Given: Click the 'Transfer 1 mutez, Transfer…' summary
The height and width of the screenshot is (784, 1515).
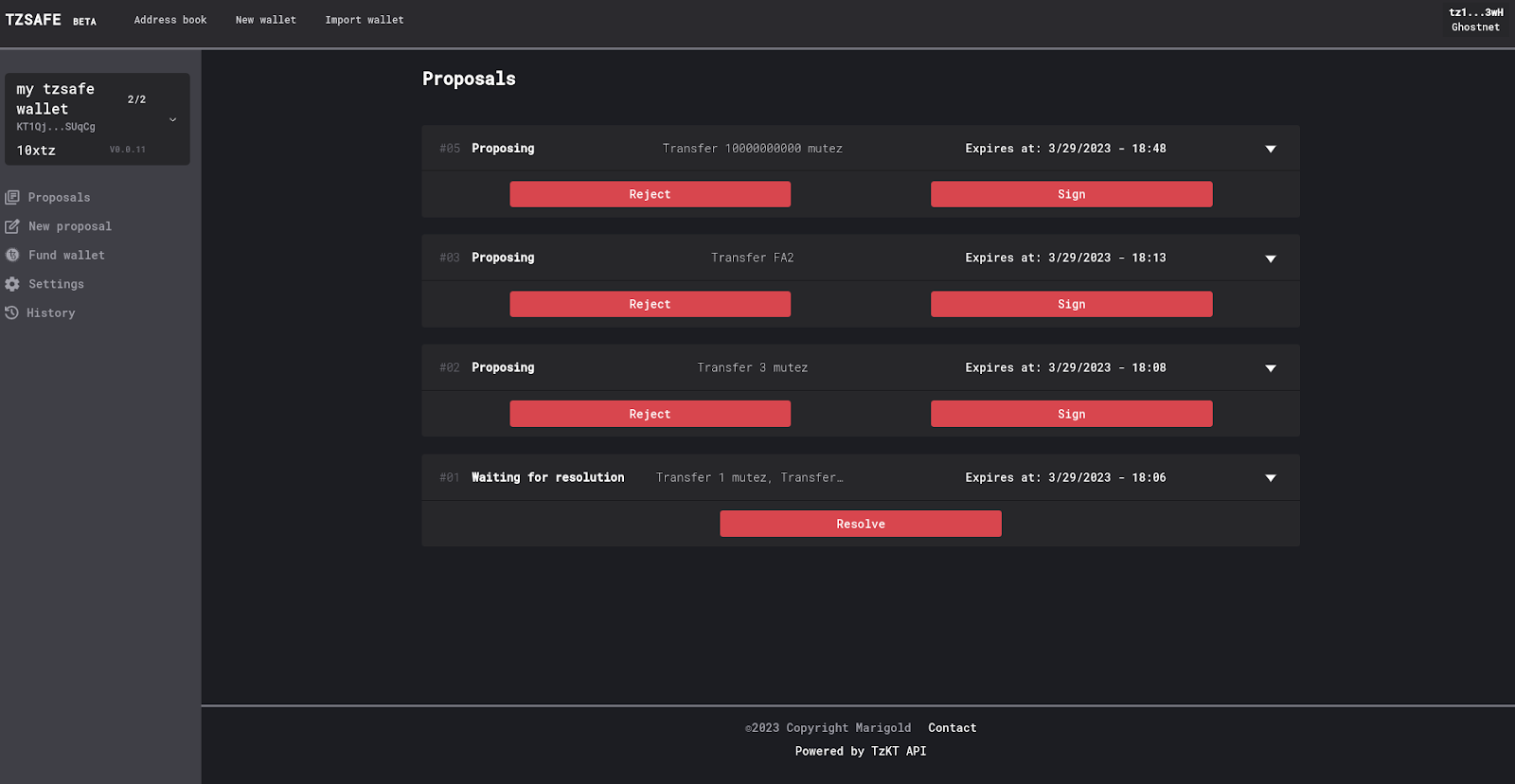Looking at the screenshot, I should [x=749, y=477].
